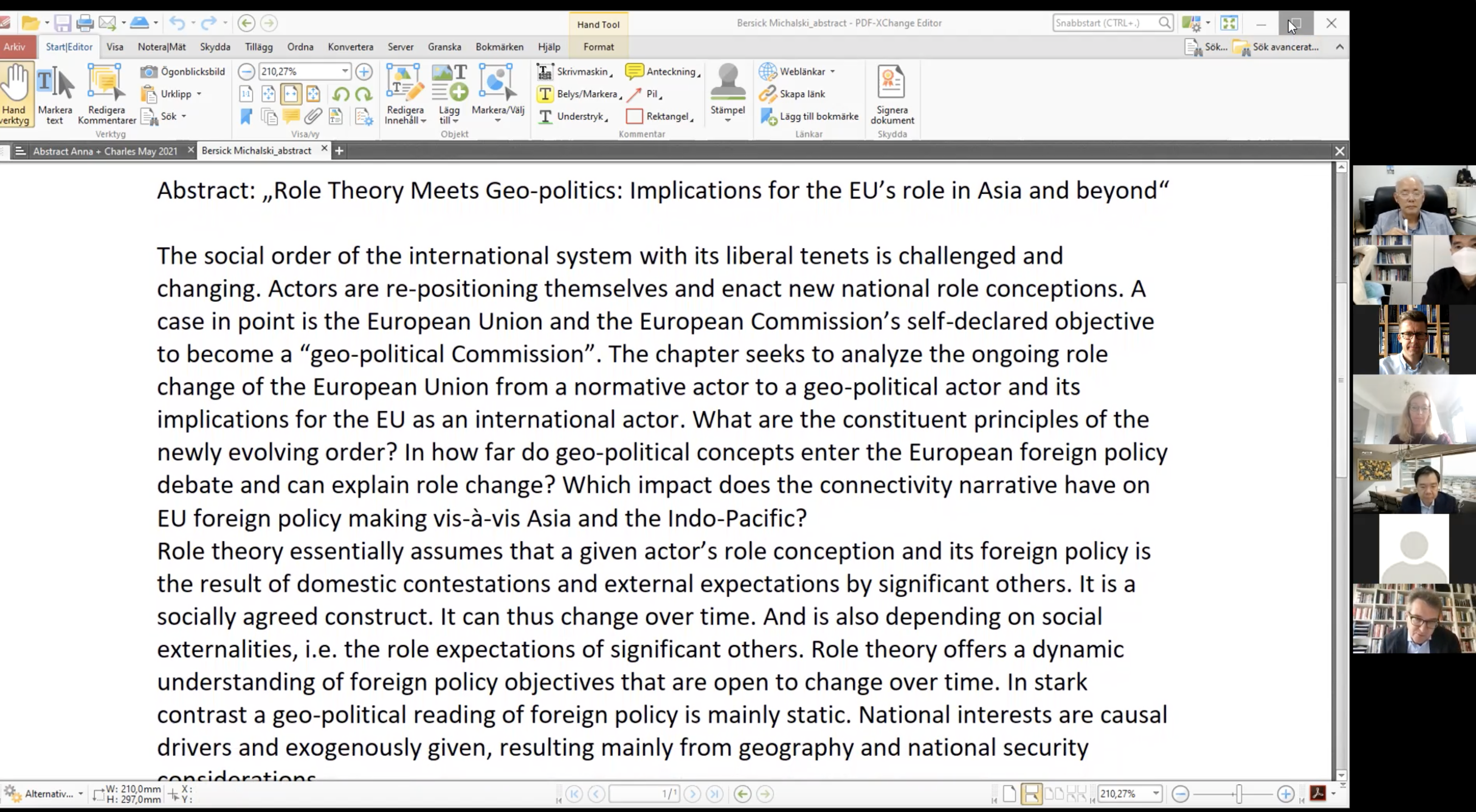
Task: Select the Skrivmaskin typewriter tool
Action: [575, 72]
